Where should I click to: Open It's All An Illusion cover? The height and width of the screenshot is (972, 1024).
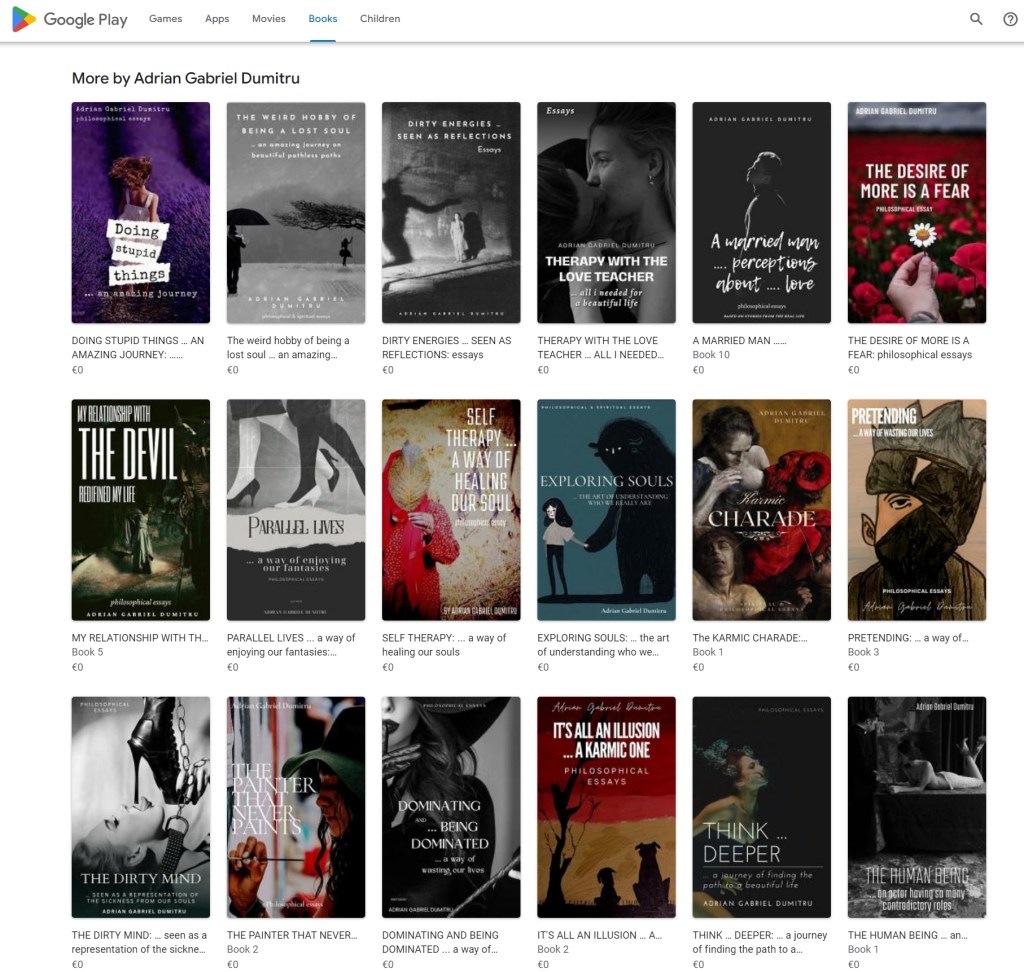606,807
